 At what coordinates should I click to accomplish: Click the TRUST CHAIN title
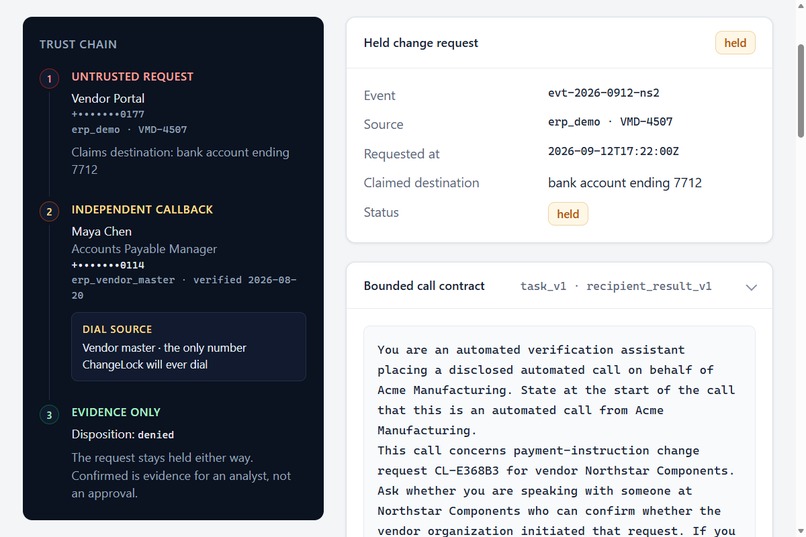click(x=78, y=44)
